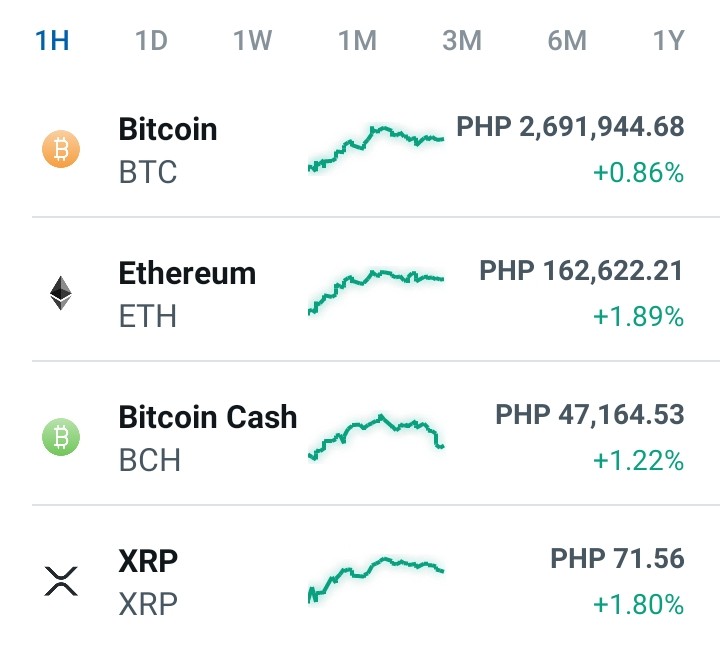Switch to the 1D time range
The height and width of the screenshot is (669, 720).
[x=152, y=40]
